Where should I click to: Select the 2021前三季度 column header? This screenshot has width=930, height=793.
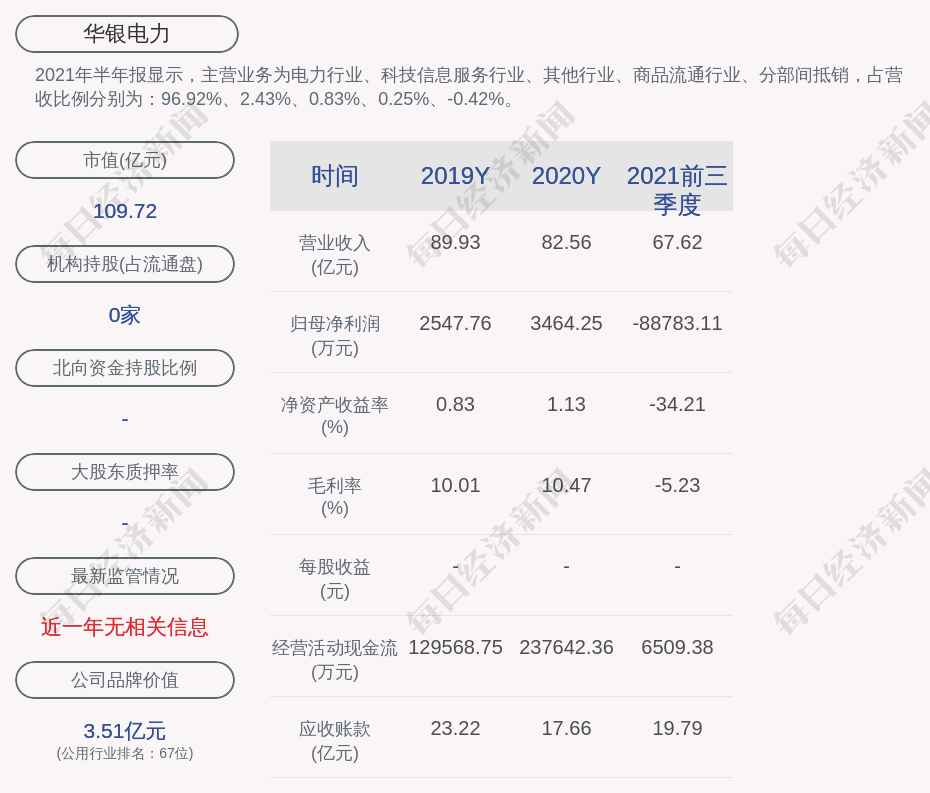tap(677, 190)
